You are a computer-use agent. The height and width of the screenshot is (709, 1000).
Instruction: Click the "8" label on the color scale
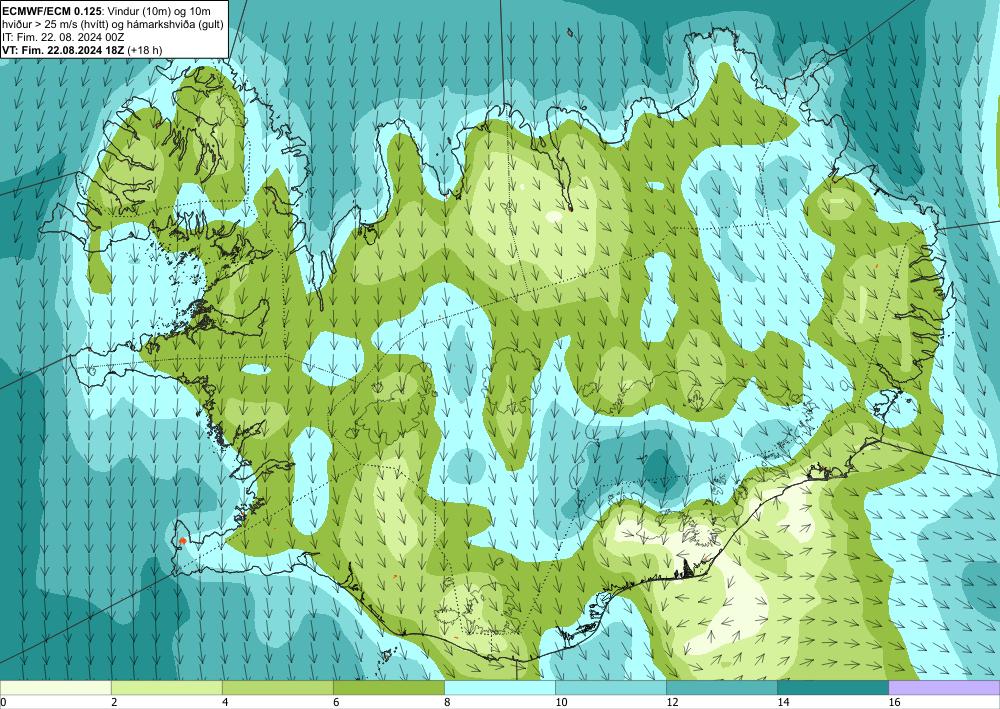point(447,702)
